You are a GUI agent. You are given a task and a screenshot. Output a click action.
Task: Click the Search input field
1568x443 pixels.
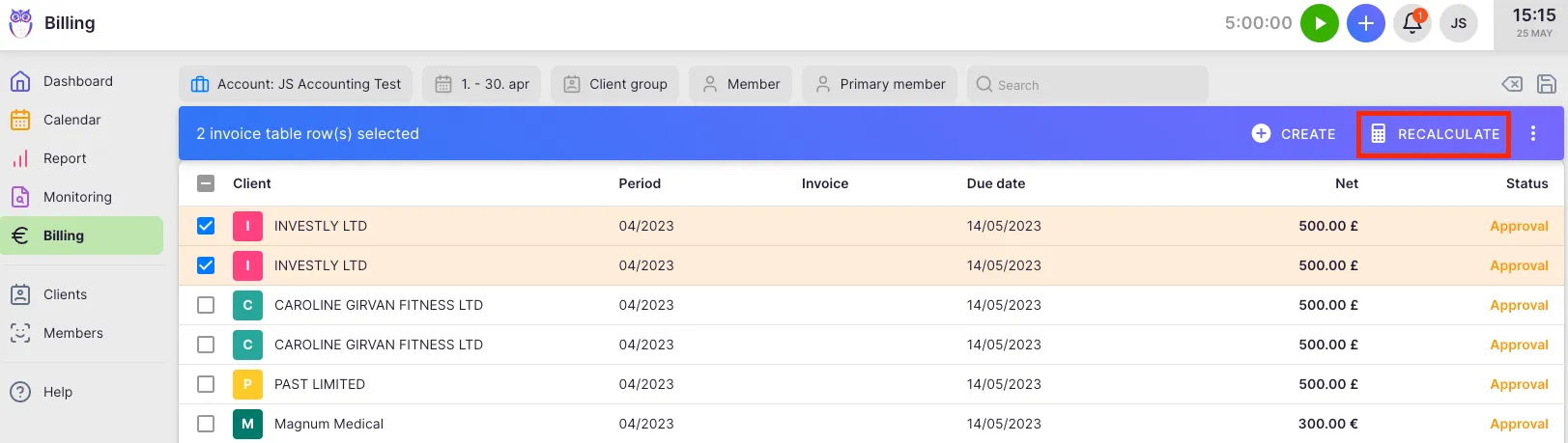tap(1087, 84)
